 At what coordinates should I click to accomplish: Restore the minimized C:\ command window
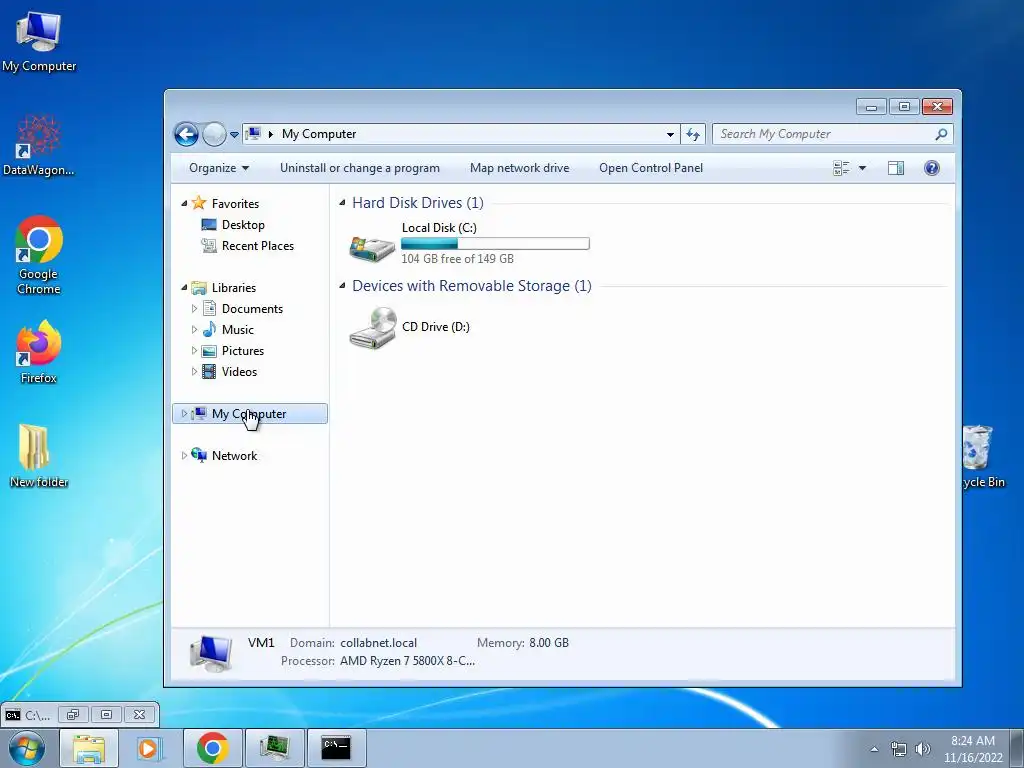click(72, 714)
